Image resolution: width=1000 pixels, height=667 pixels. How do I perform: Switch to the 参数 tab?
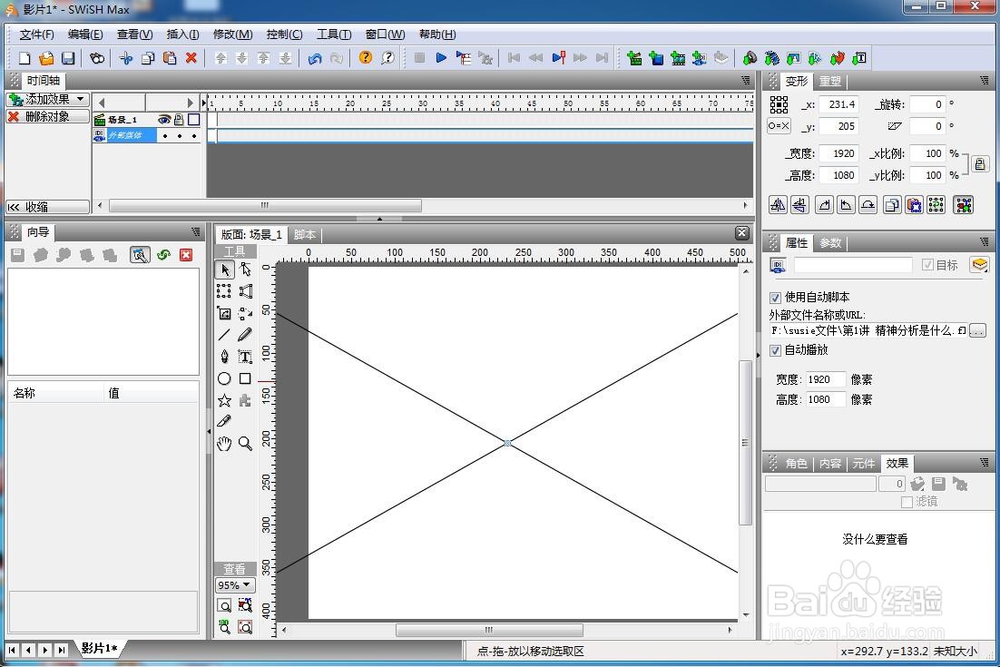click(x=830, y=243)
